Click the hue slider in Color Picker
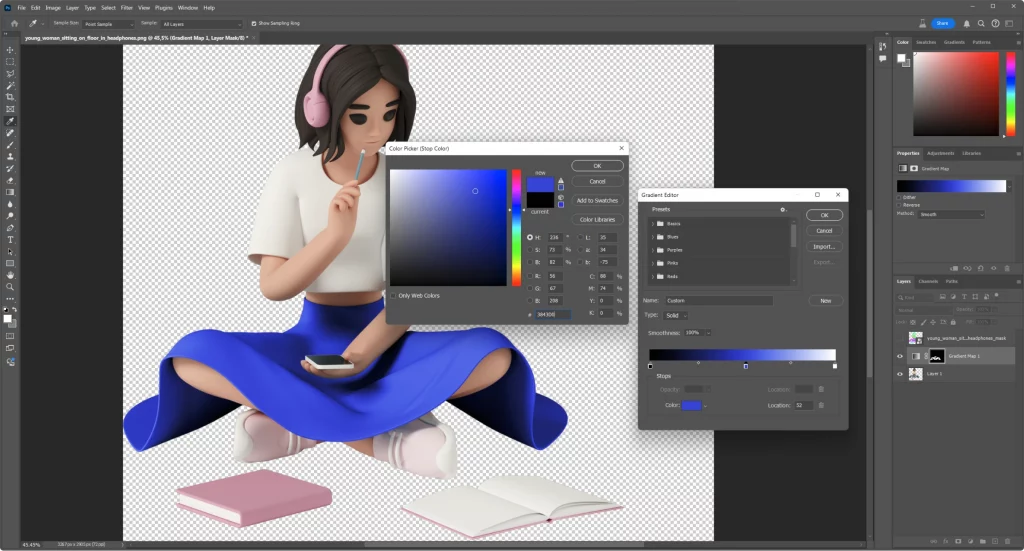The image size is (1024, 551). [517, 228]
